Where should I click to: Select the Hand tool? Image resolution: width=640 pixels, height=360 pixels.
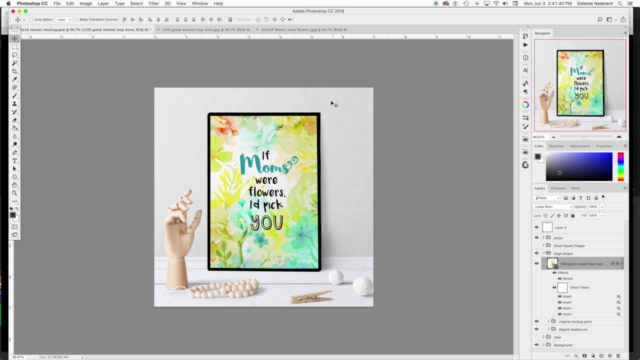(x=15, y=185)
